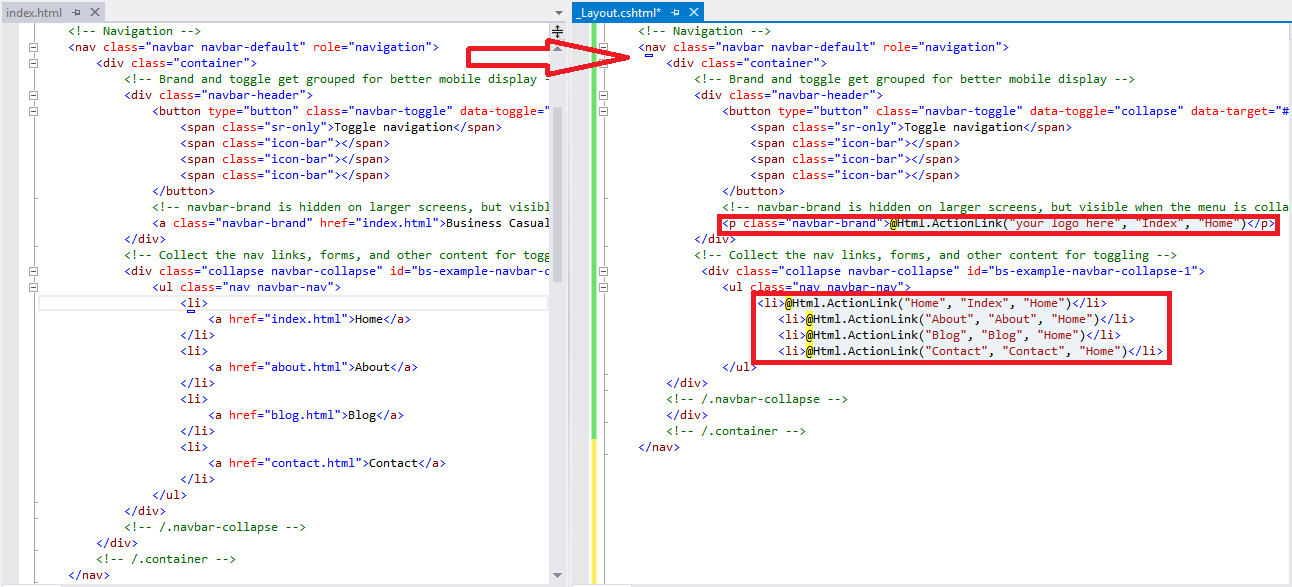The width and height of the screenshot is (1292, 587).
Task: Click the closing </nav> tag in _Layout.cshtml
Action: coord(659,447)
